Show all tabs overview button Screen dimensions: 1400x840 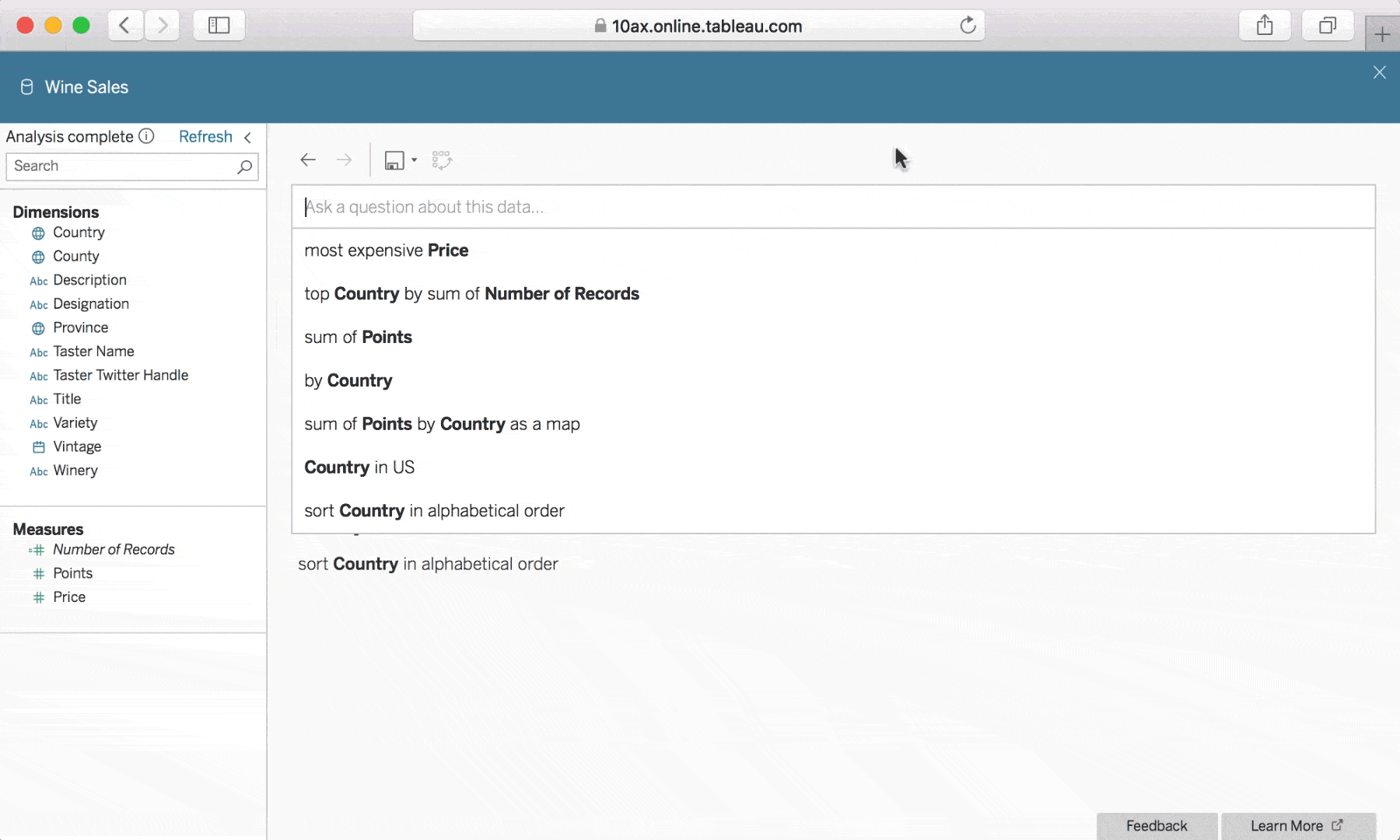(x=1328, y=26)
